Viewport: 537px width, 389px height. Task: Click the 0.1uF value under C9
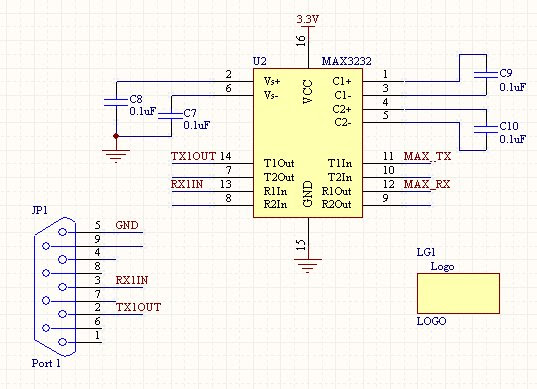pyautogui.click(x=513, y=87)
